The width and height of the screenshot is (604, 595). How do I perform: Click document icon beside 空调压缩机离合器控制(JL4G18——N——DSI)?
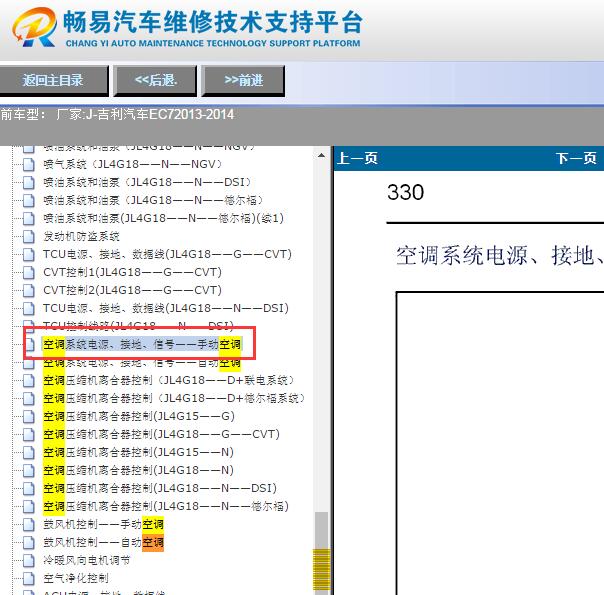tap(29, 488)
